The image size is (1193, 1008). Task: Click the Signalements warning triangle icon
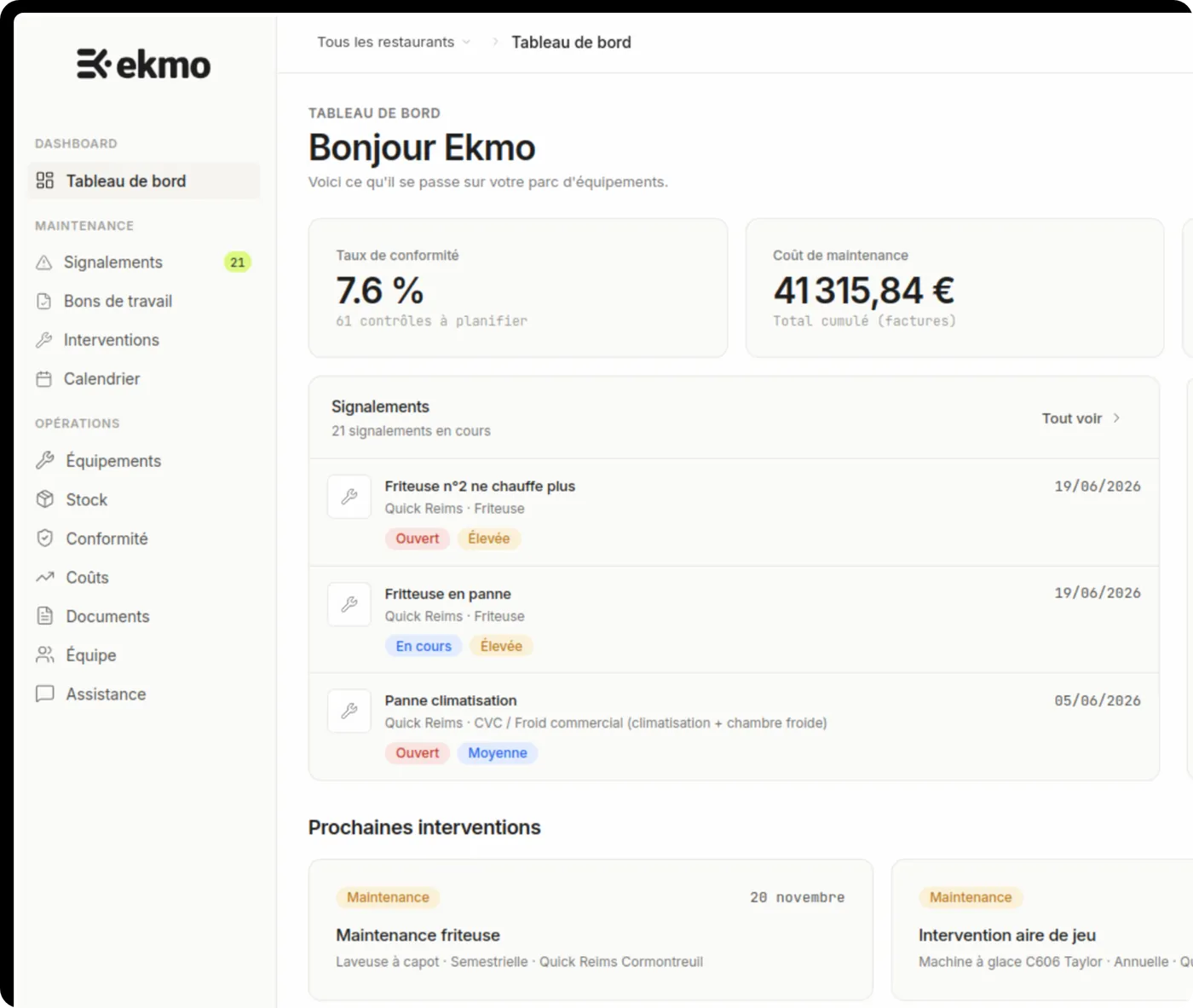[x=44, y=262]
